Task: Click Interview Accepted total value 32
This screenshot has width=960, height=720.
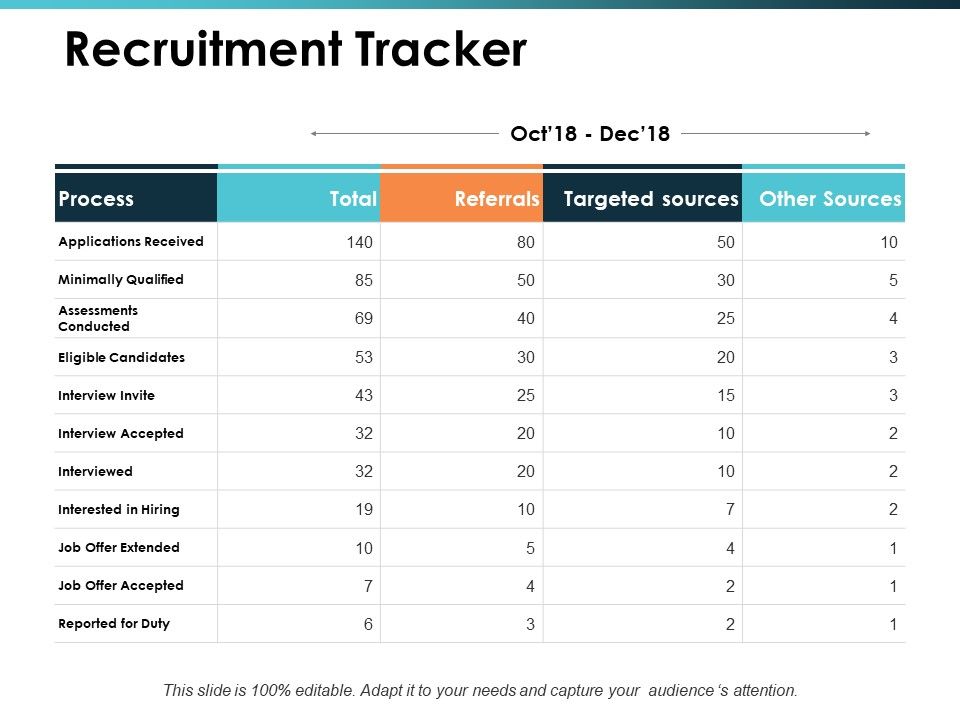Action: 364,433
